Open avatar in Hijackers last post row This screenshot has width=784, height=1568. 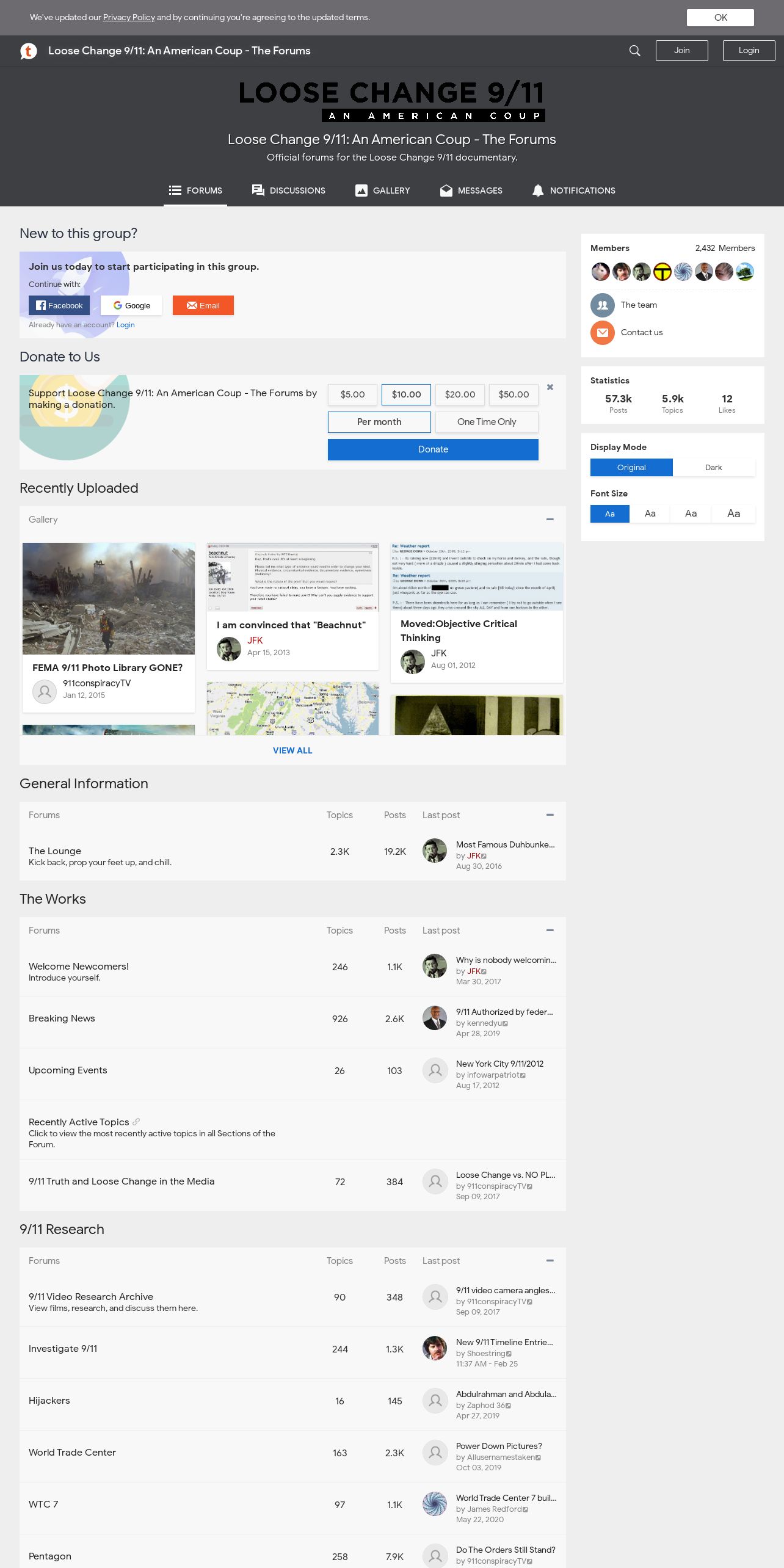point(435,1401)
